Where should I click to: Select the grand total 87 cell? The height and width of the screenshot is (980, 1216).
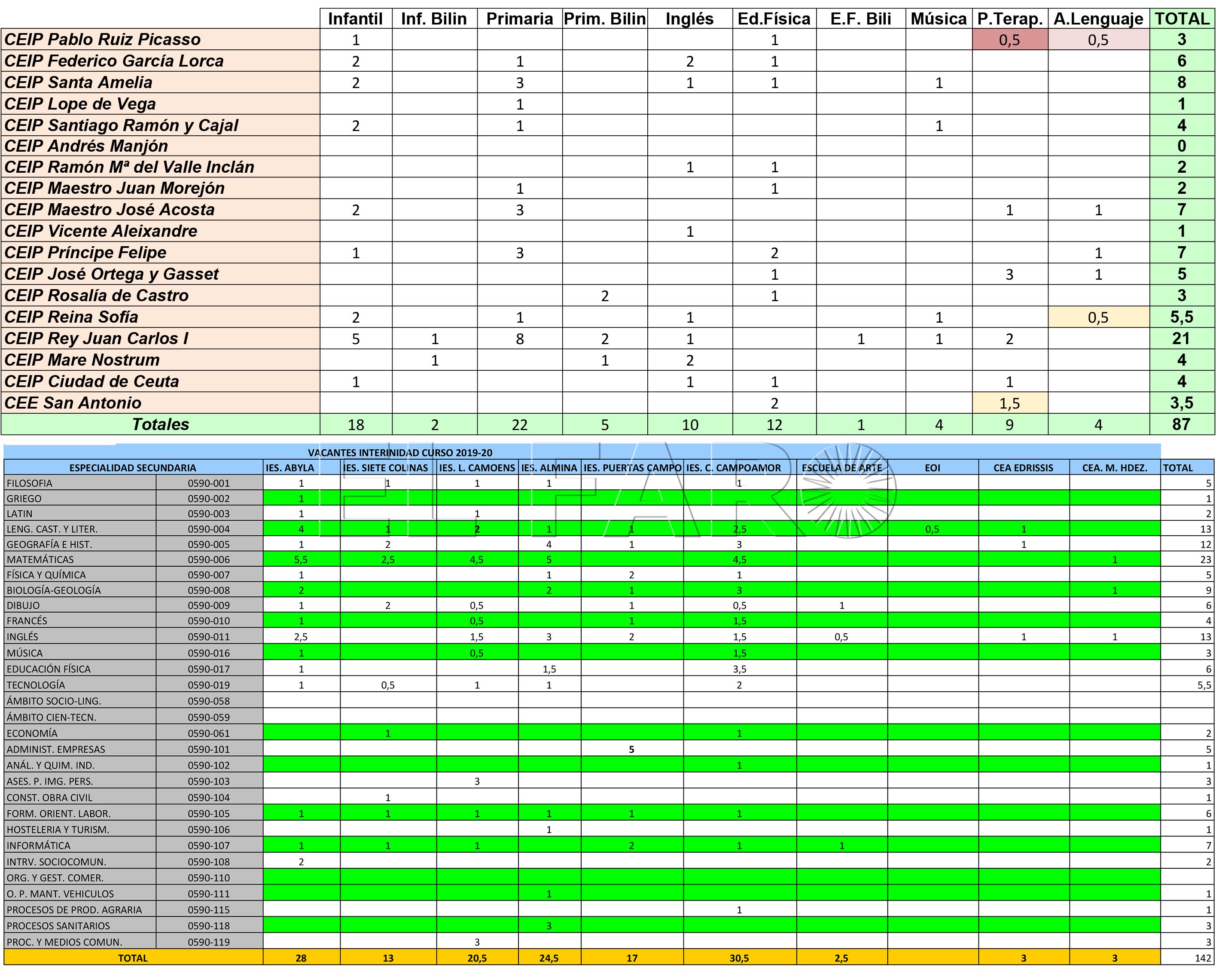tap(1182, 424)
